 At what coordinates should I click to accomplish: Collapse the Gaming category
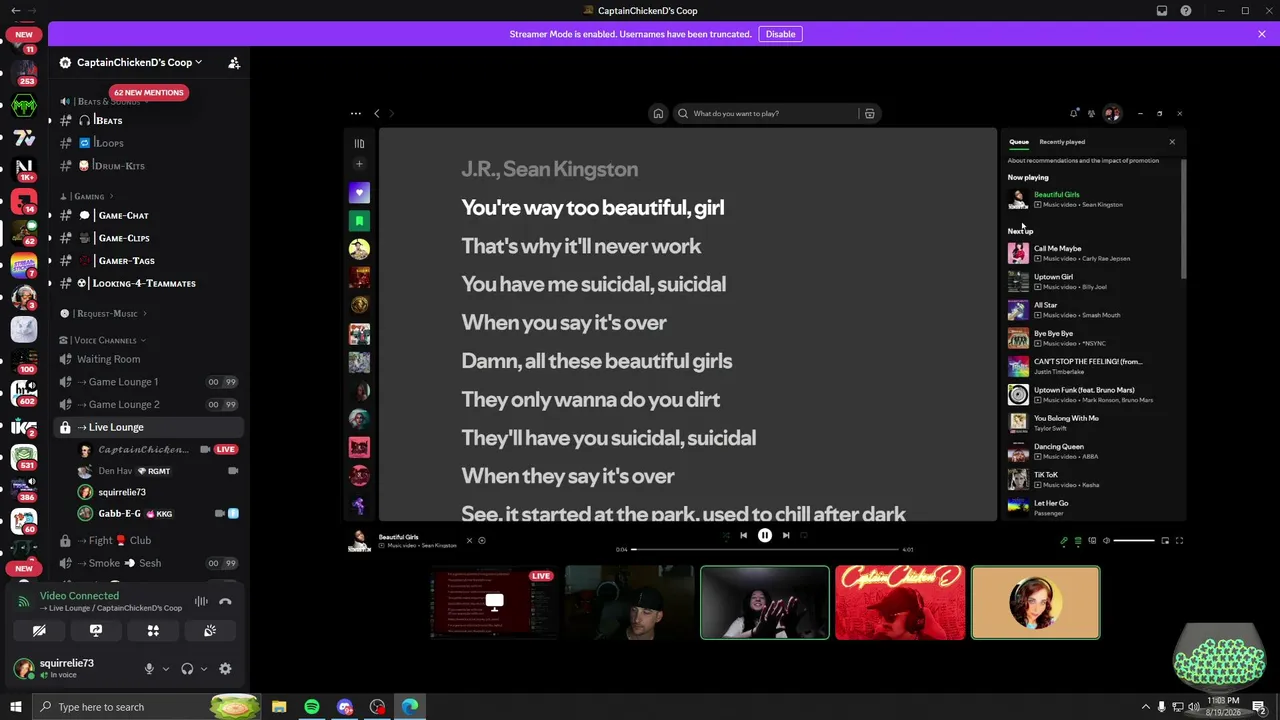point(88,196)
